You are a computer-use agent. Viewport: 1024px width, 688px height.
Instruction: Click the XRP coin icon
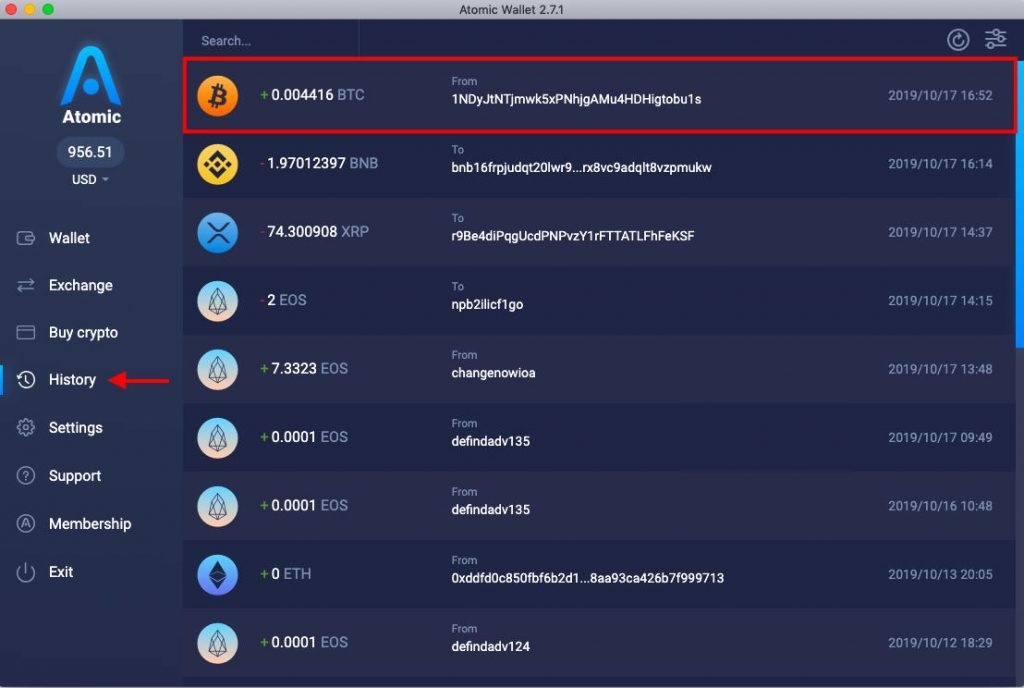[217, 233]
